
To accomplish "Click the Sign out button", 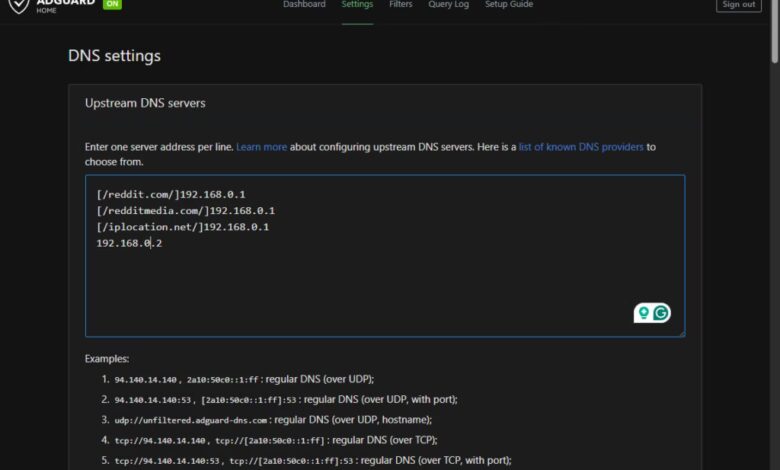I will pos(738,5).
